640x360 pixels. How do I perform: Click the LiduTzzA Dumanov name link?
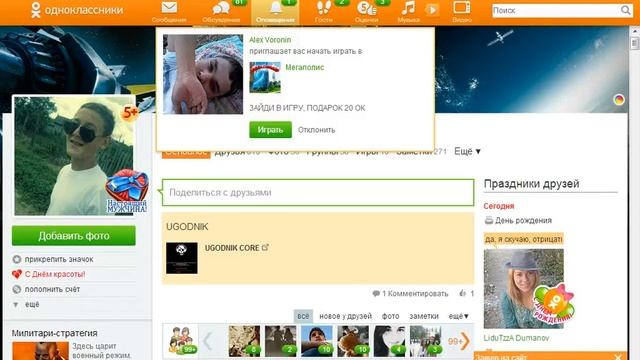pyautogui.click(x=516, y=338)
